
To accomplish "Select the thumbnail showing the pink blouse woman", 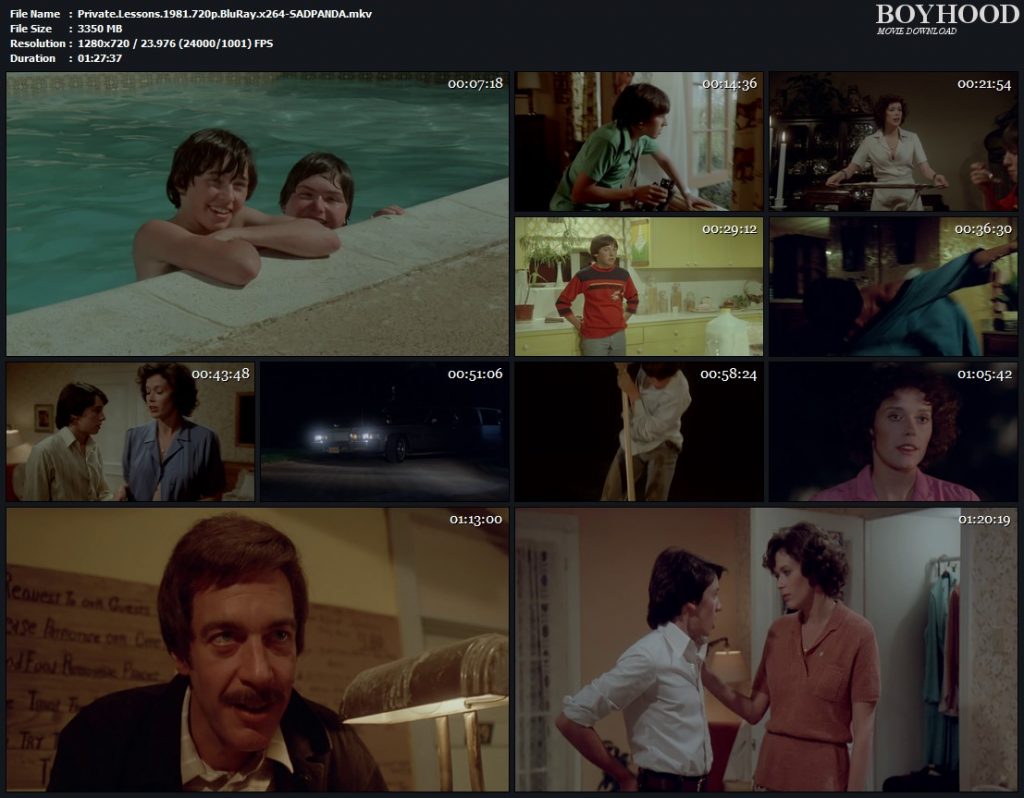I will point(895,430).
